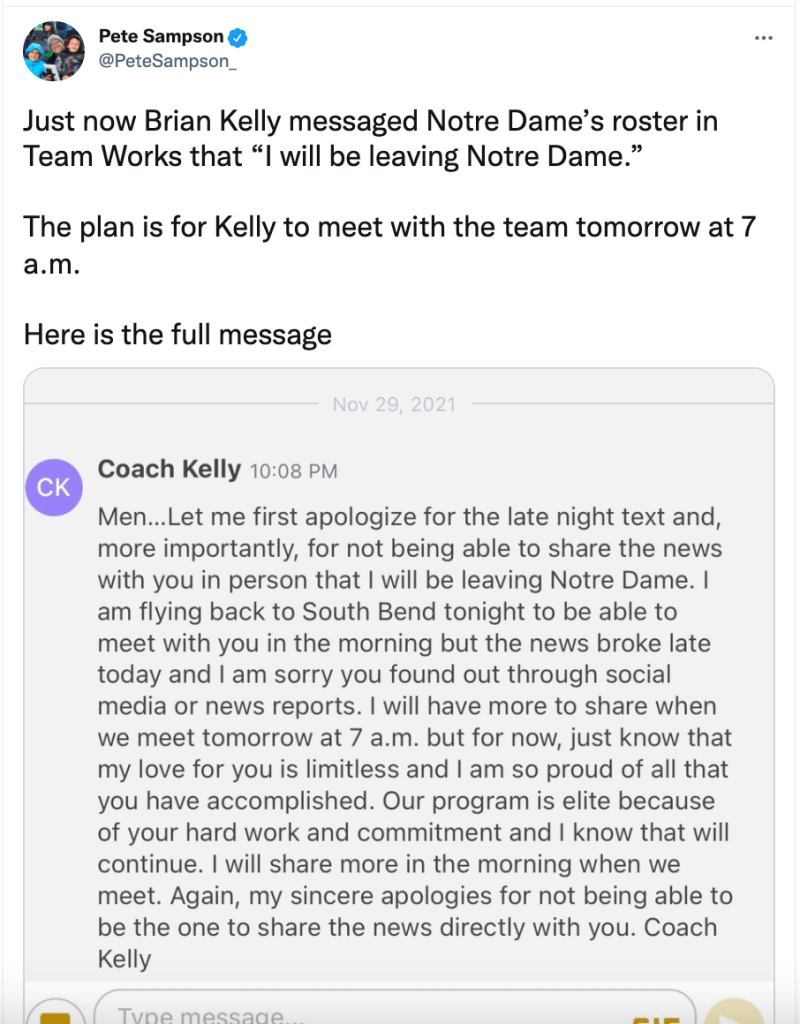Click the 10:08 PM message timestamp
Image resolution: width=800 pixels, height=1024 pixels.
[x=293, y=471]
